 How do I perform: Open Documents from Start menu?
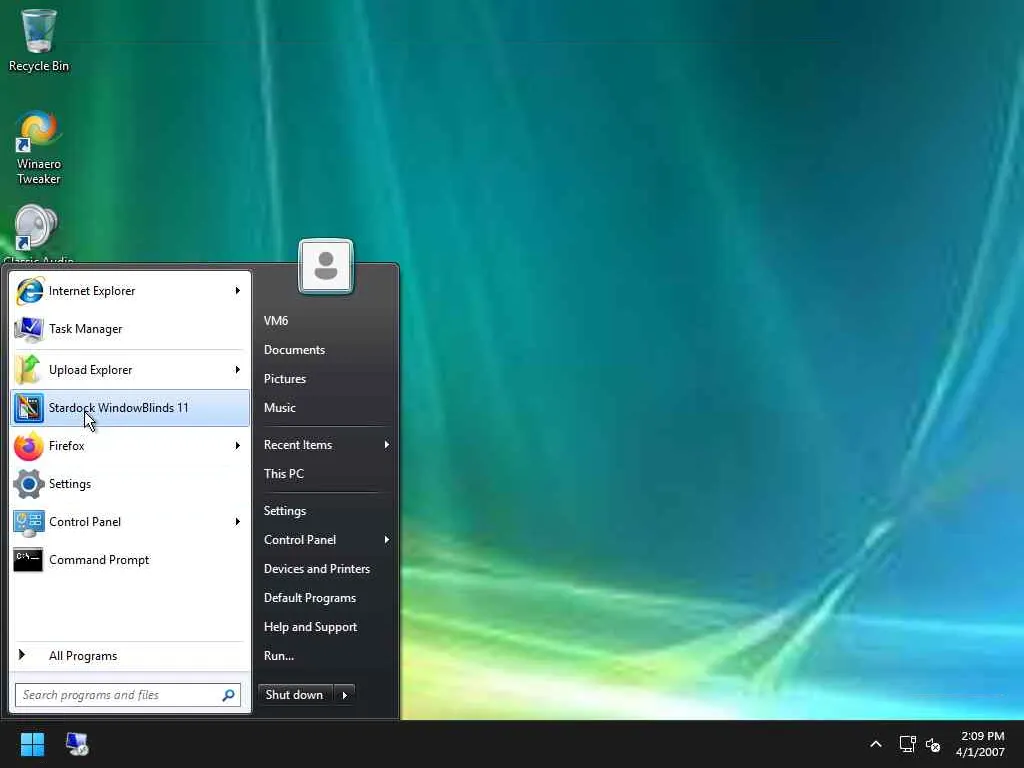tap(295, 350)
